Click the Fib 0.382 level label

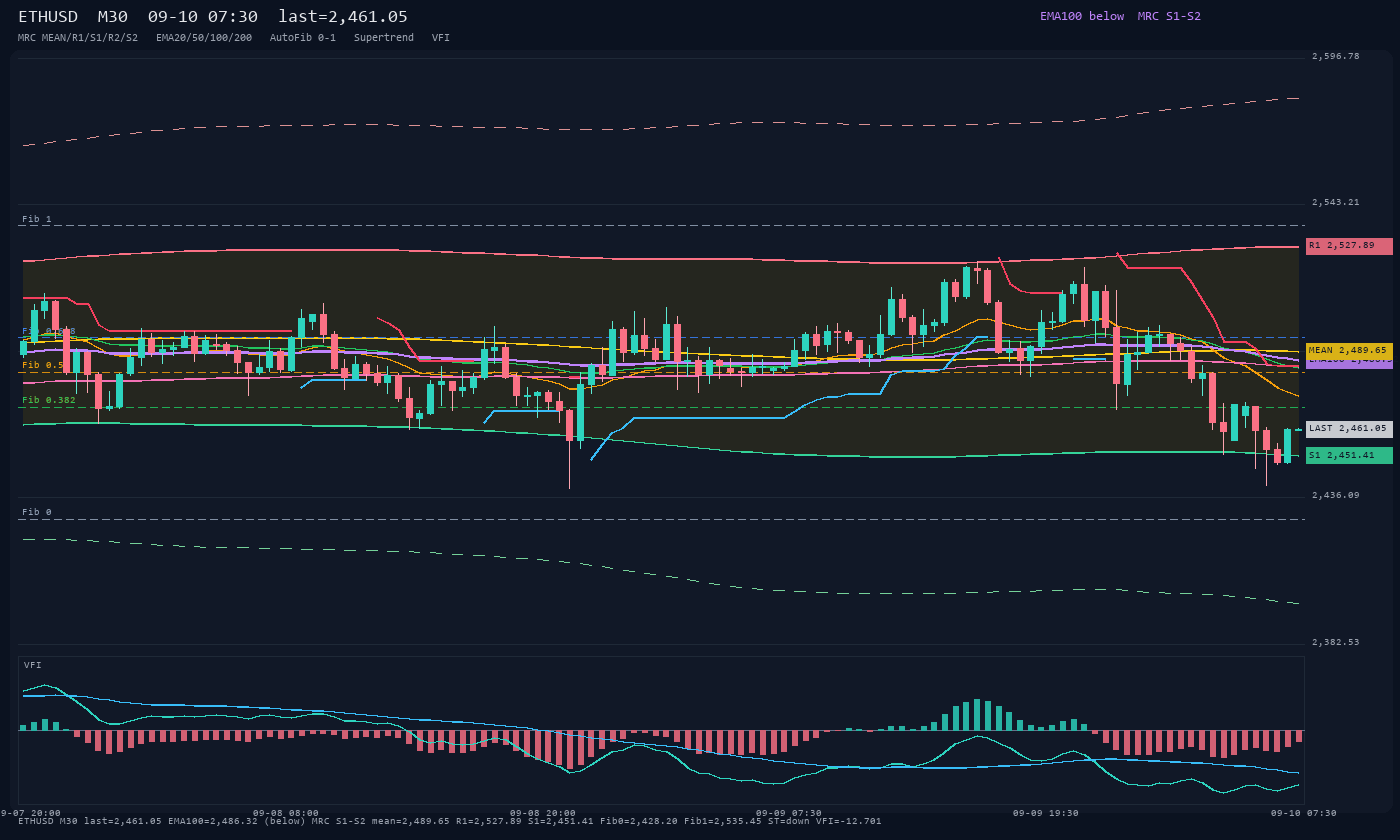coord(49,400)
